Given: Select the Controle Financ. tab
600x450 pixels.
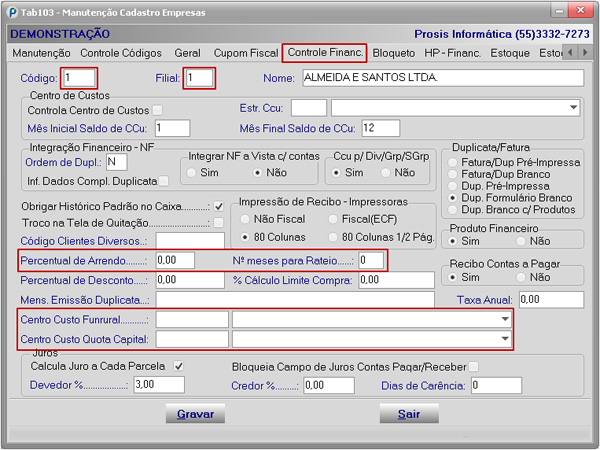Looking at the screenshot, I should 325,52.
